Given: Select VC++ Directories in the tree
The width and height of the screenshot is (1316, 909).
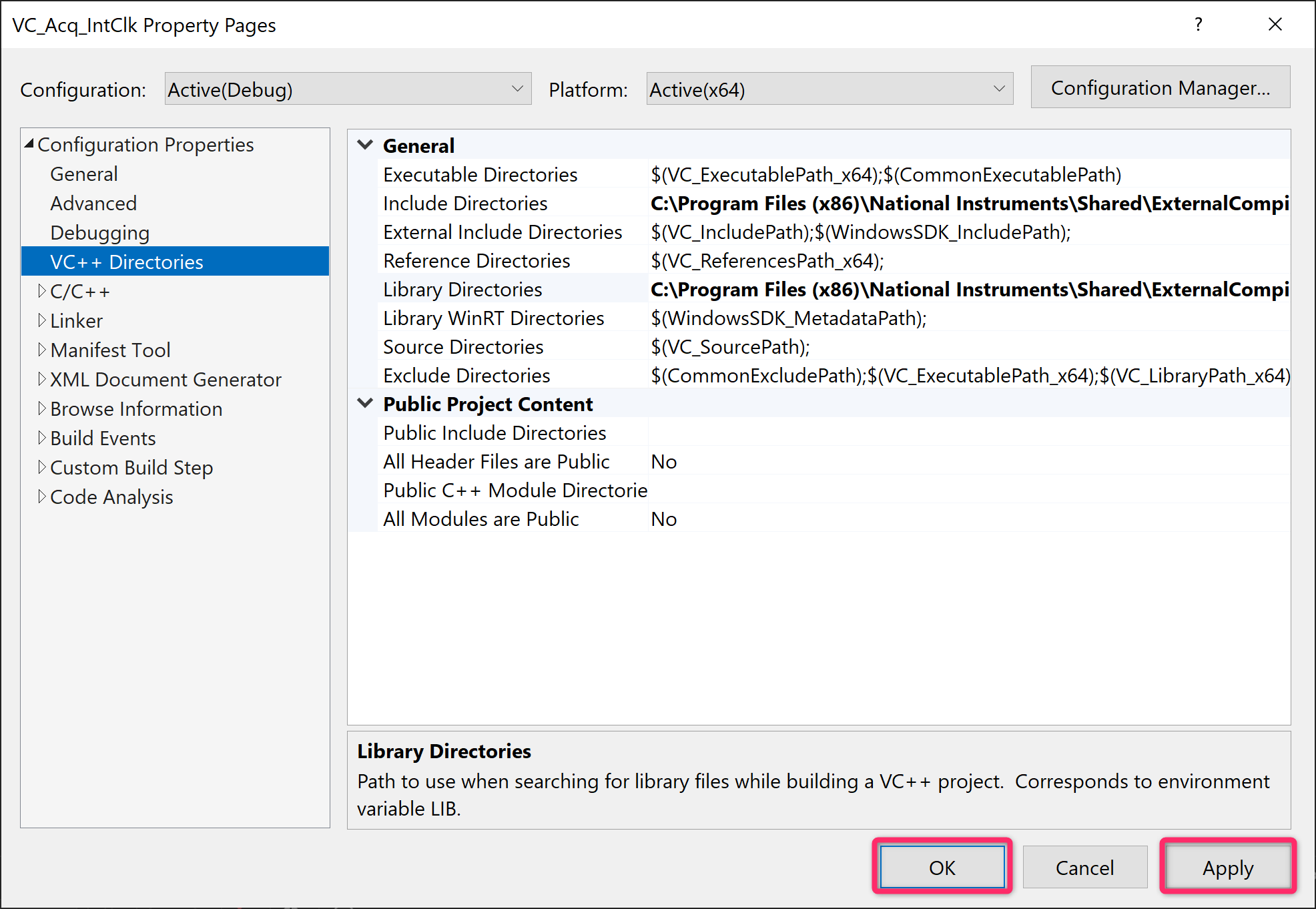Looking at the screenshot, I should coord(175,262).
